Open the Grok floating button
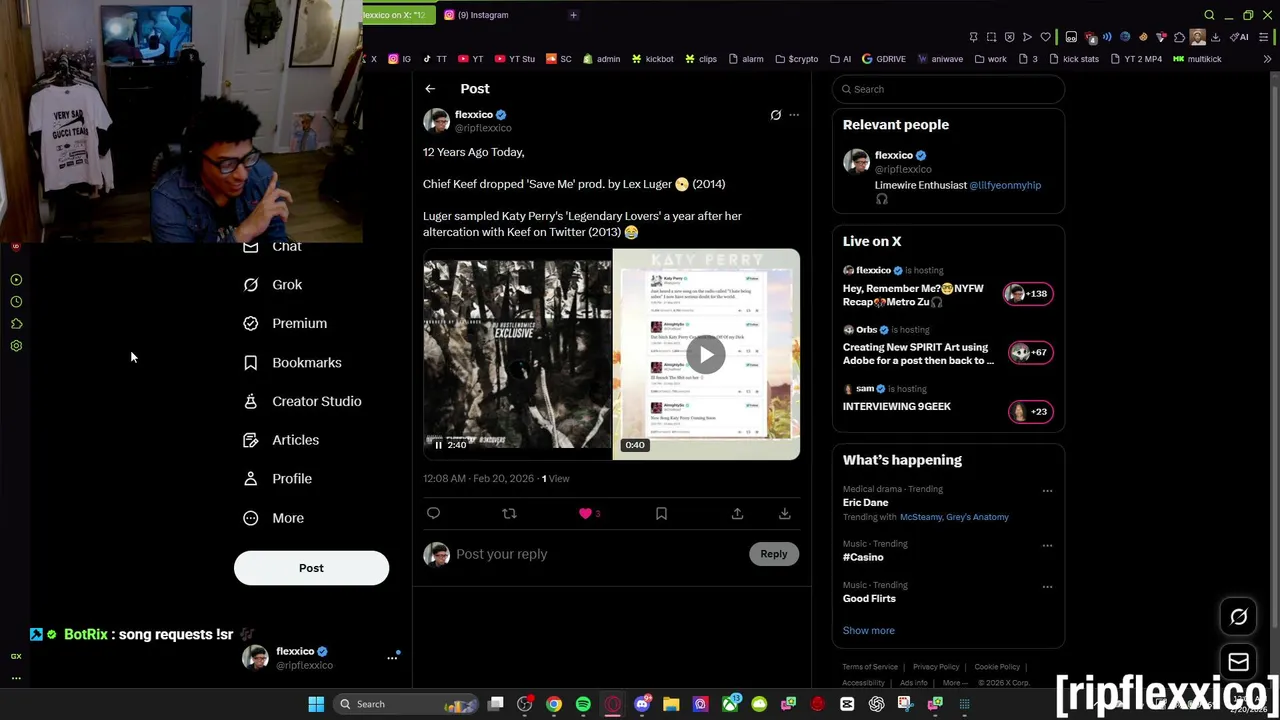The width and height of the screenshot is (1280, 720). [1238, 617]
